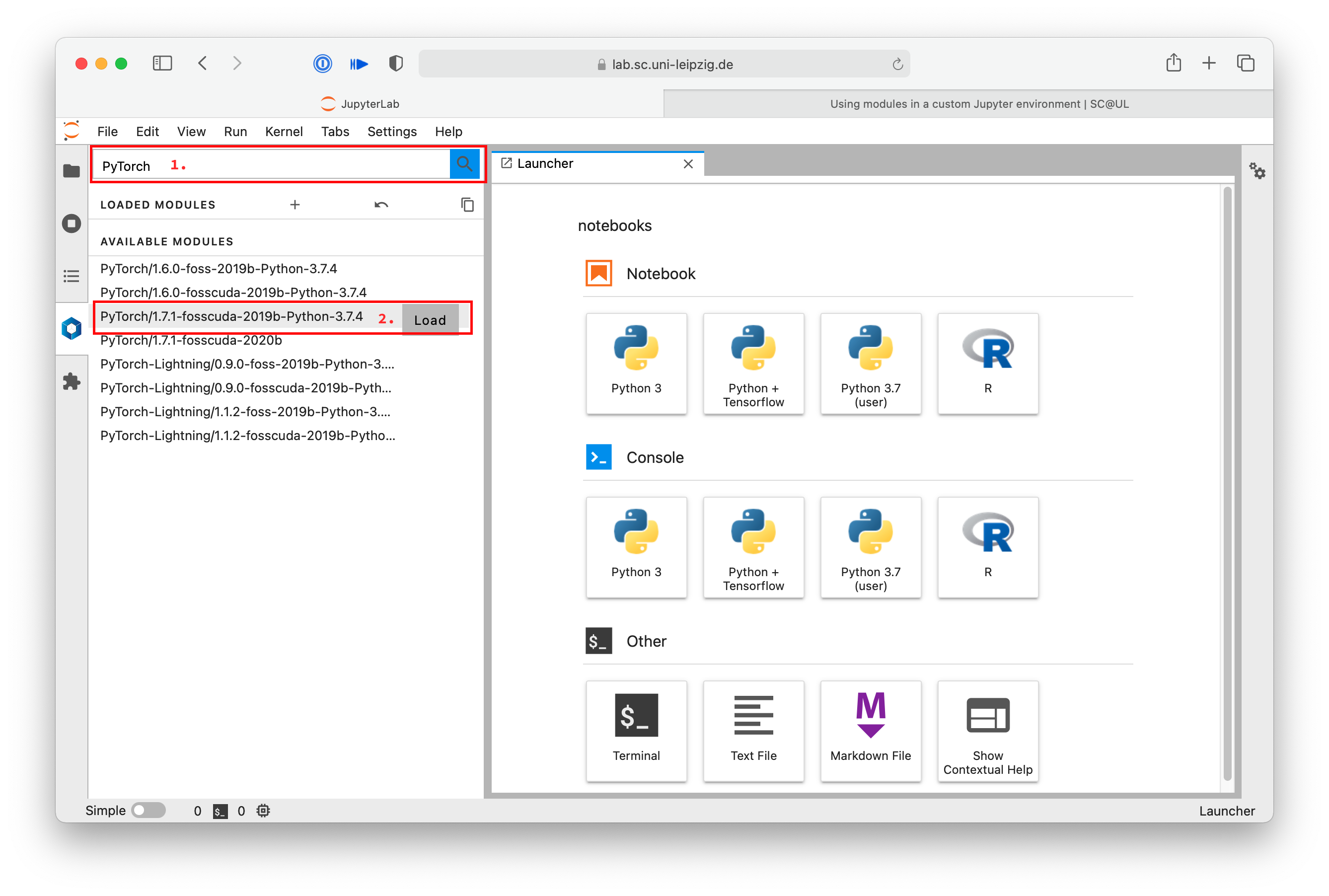Create a new Text File
1329x896 pixels.
[x=753, y=731]
